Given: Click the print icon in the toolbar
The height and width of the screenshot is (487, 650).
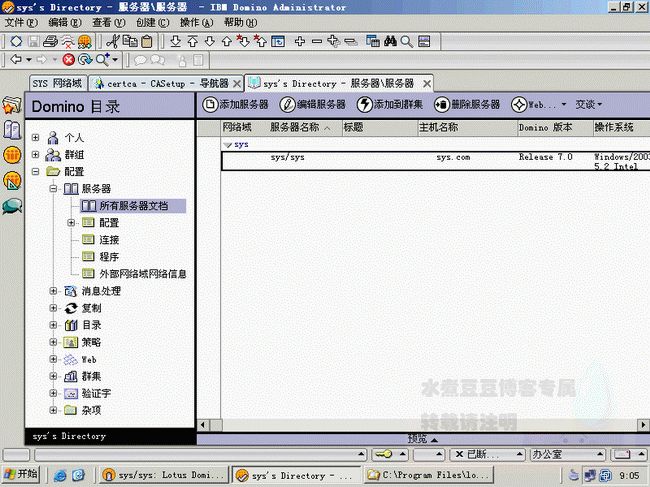Looking at the screenshot, I should (x=51, y=41).
